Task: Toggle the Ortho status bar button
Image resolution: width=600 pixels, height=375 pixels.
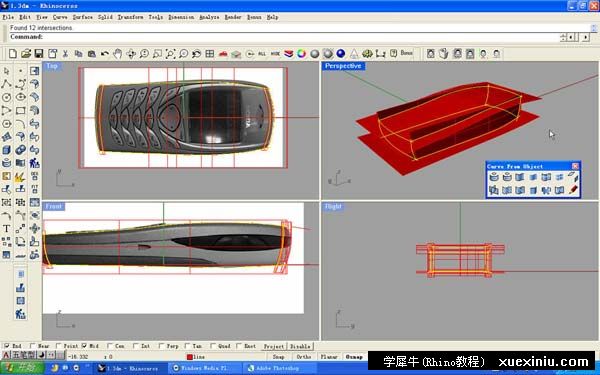Action: pyautogui.click(x=304, y=357)
